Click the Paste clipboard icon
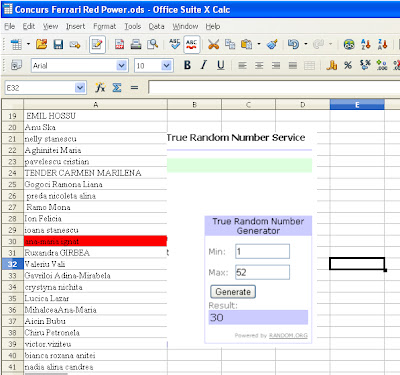400x375 pixels. pyautogui.click(x=246, y=44)
